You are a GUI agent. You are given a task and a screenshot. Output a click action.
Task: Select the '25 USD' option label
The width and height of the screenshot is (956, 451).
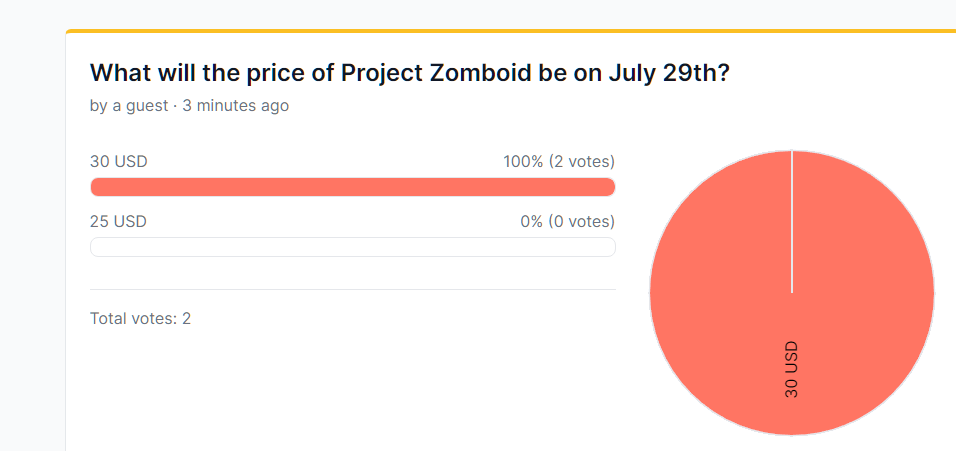coord(118,222)
